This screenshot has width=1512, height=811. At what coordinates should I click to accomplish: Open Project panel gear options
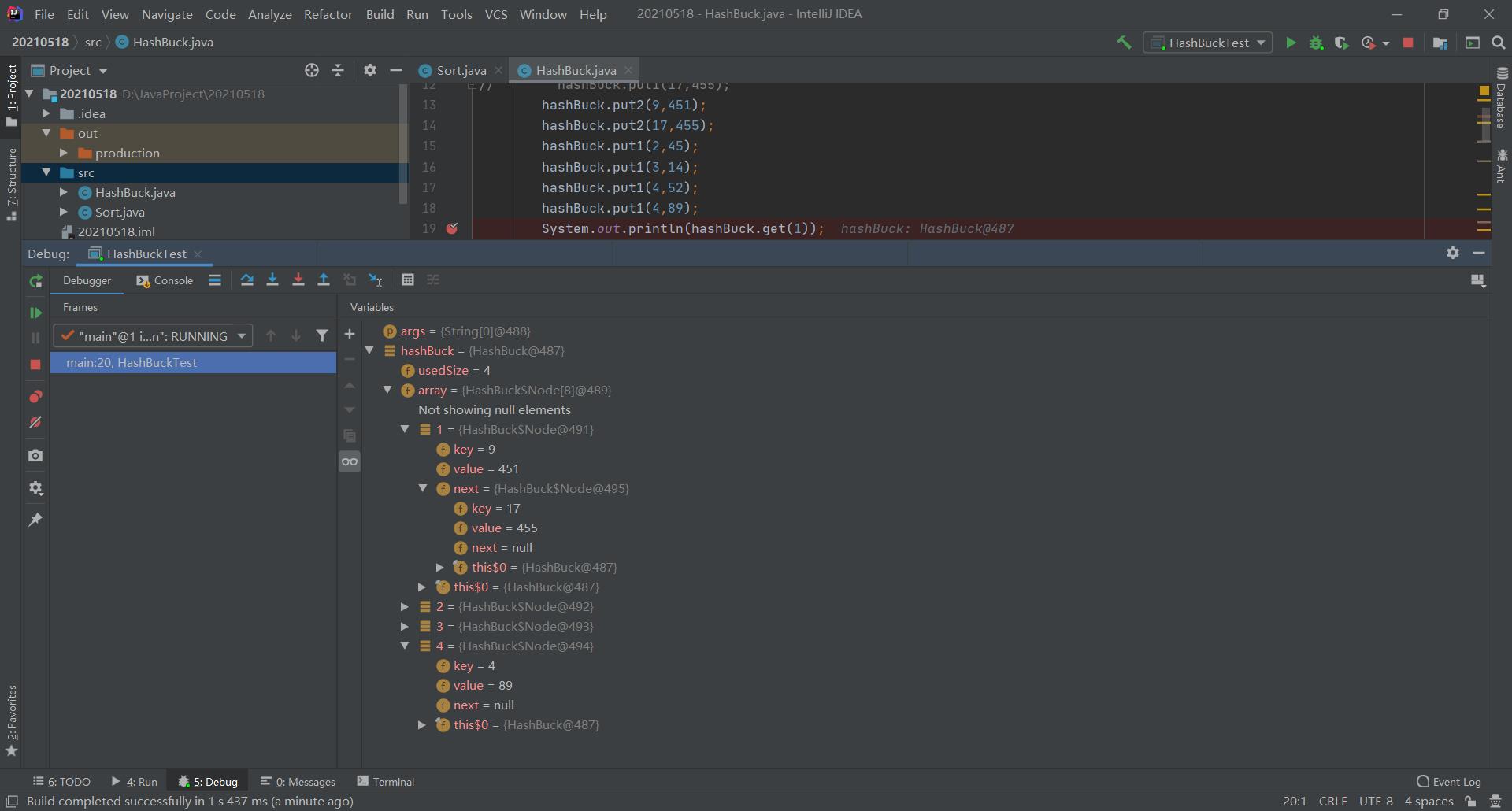coord(370,70)
